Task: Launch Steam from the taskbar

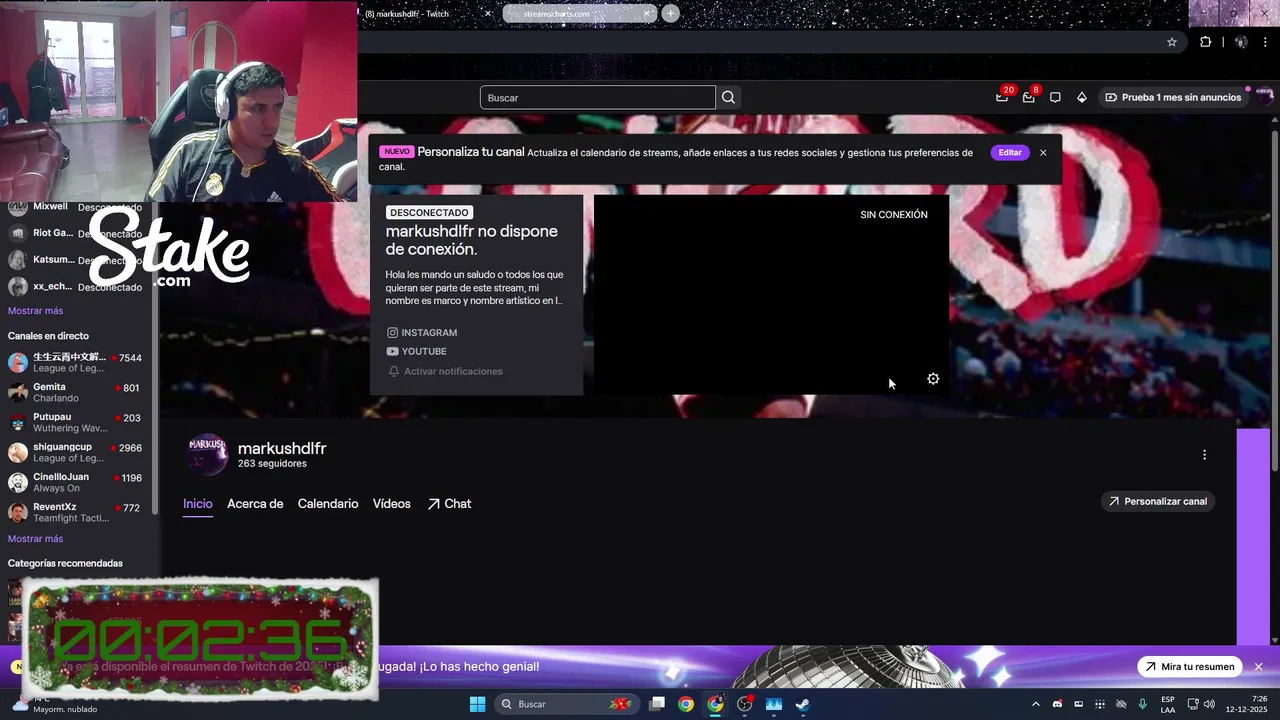Action: [802, 704]
